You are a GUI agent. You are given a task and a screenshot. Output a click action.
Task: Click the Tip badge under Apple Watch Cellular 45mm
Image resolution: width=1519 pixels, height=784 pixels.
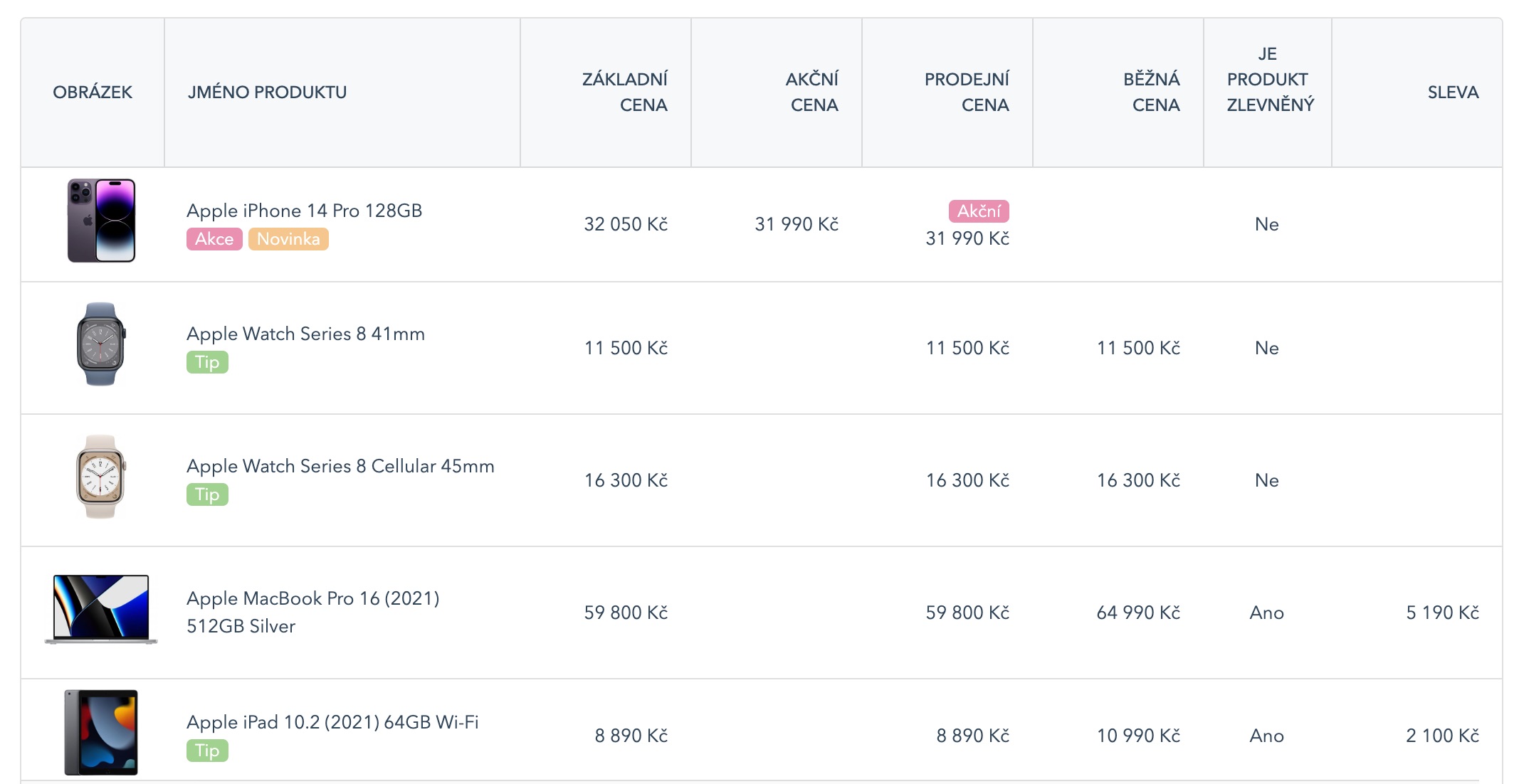207,494
